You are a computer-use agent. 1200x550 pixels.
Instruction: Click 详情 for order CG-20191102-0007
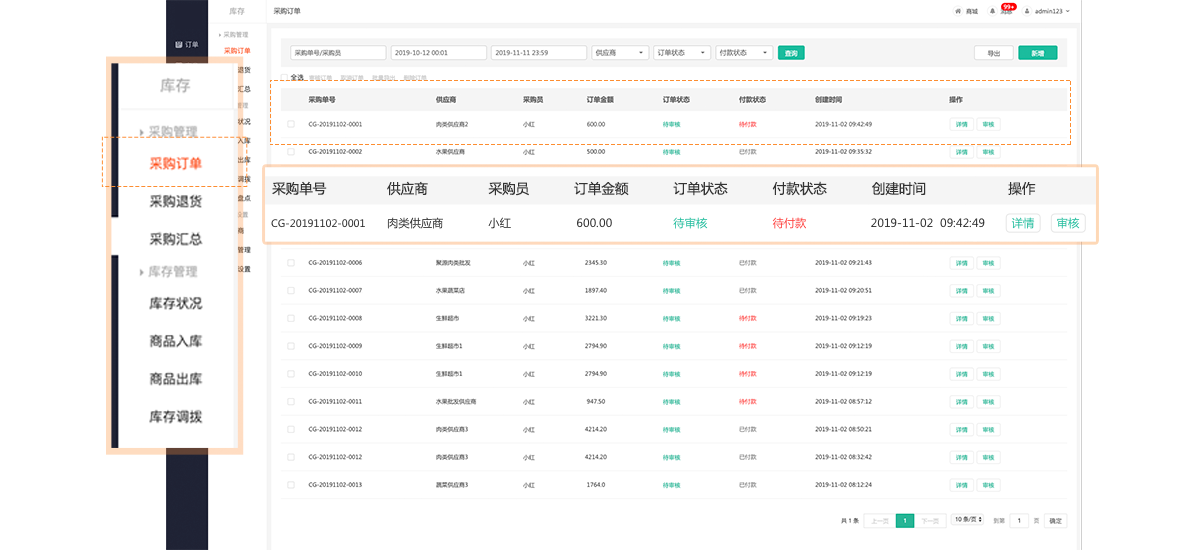[x=961, y=291]
